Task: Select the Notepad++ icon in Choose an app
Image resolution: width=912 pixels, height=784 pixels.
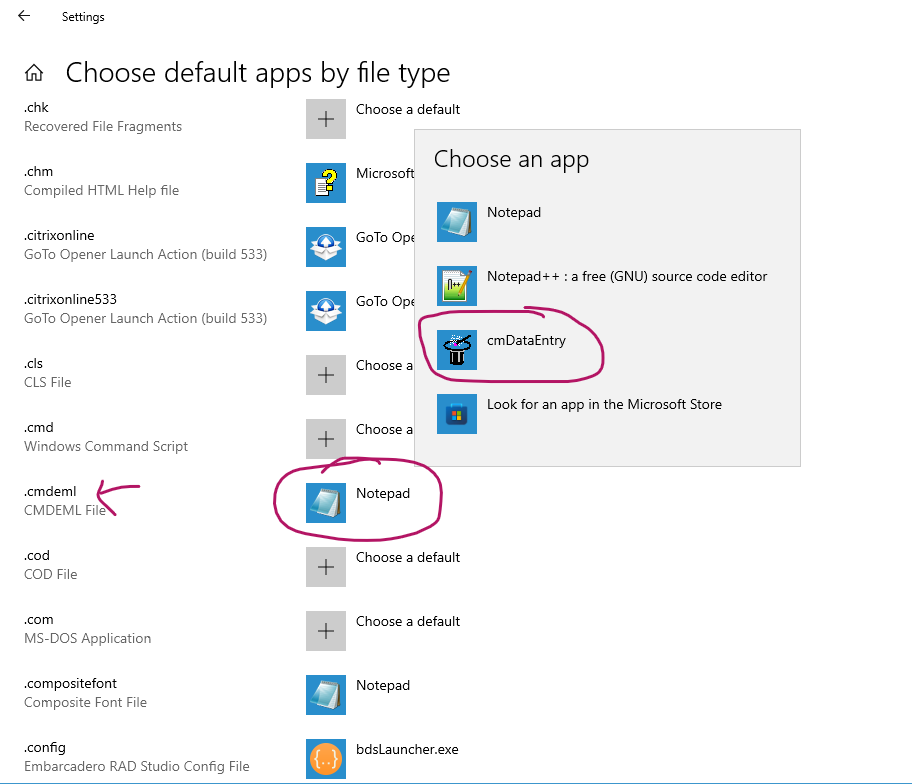Action: click(457, 286)
